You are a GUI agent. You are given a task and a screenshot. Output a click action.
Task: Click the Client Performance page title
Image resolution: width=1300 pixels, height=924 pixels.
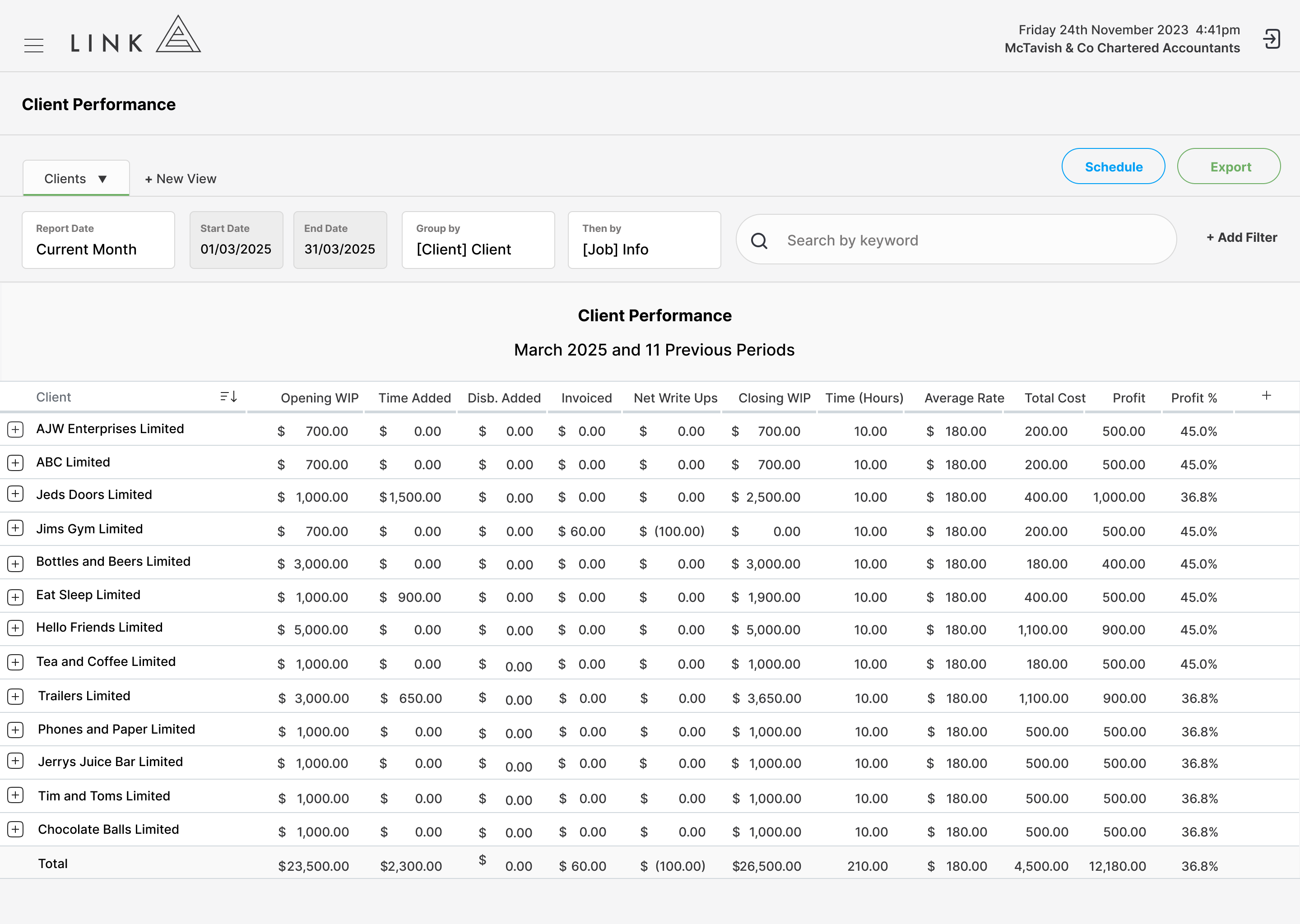coord(98,104)
